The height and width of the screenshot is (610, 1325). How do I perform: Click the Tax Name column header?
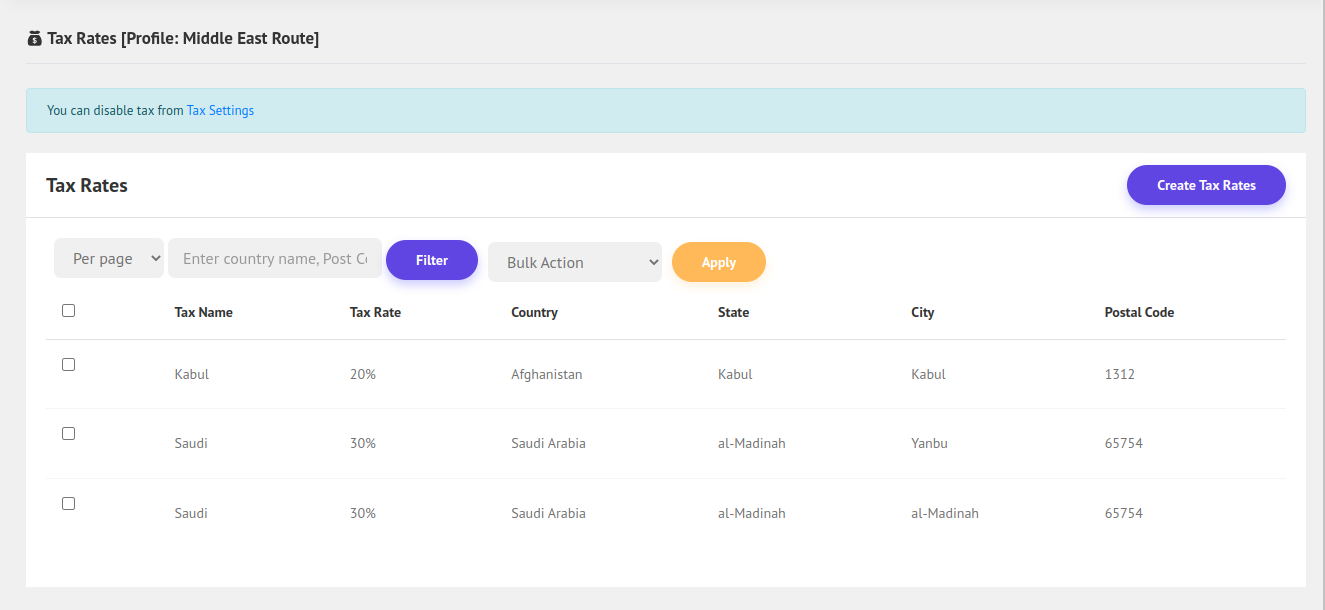(203, 313)
